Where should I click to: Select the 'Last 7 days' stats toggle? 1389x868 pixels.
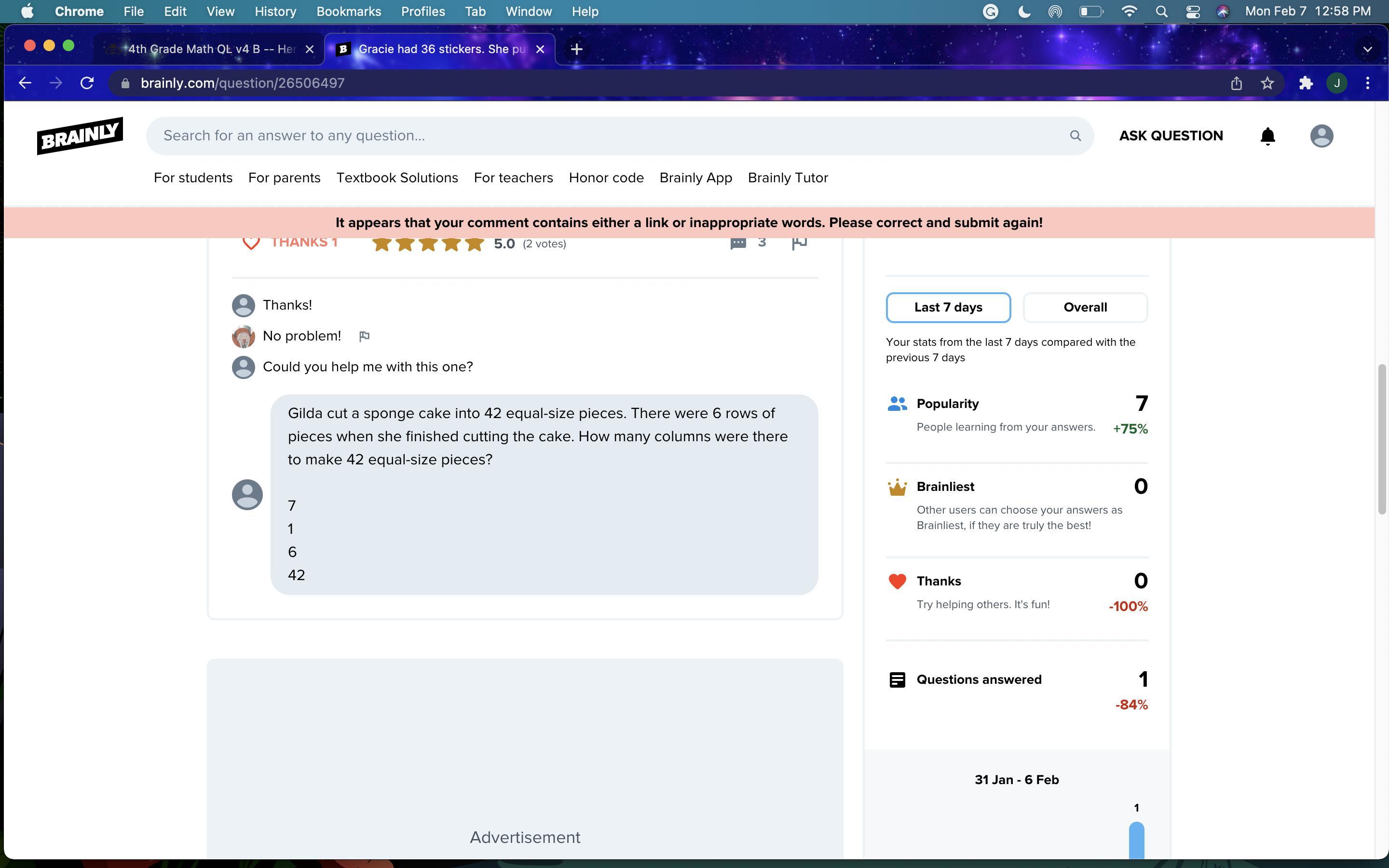pos(948,307)
